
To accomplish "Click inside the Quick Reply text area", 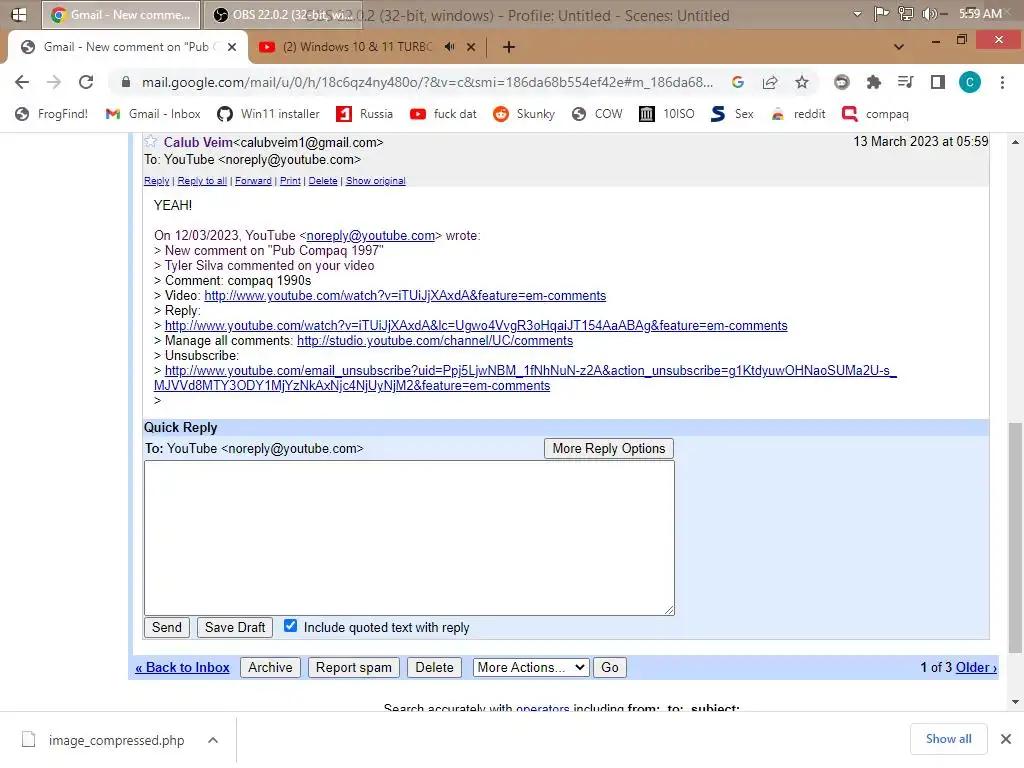I will (x=409, y=538).
